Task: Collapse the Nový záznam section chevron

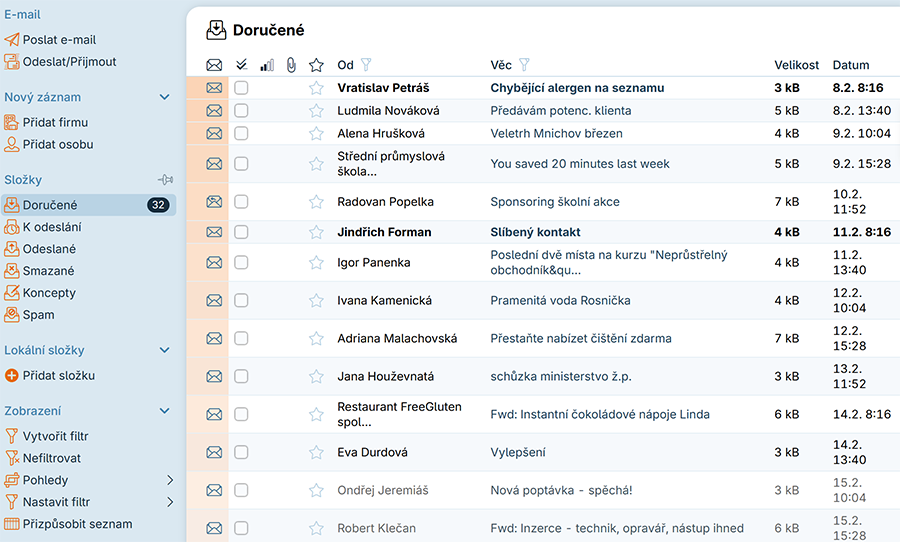Action: point(165,97)
